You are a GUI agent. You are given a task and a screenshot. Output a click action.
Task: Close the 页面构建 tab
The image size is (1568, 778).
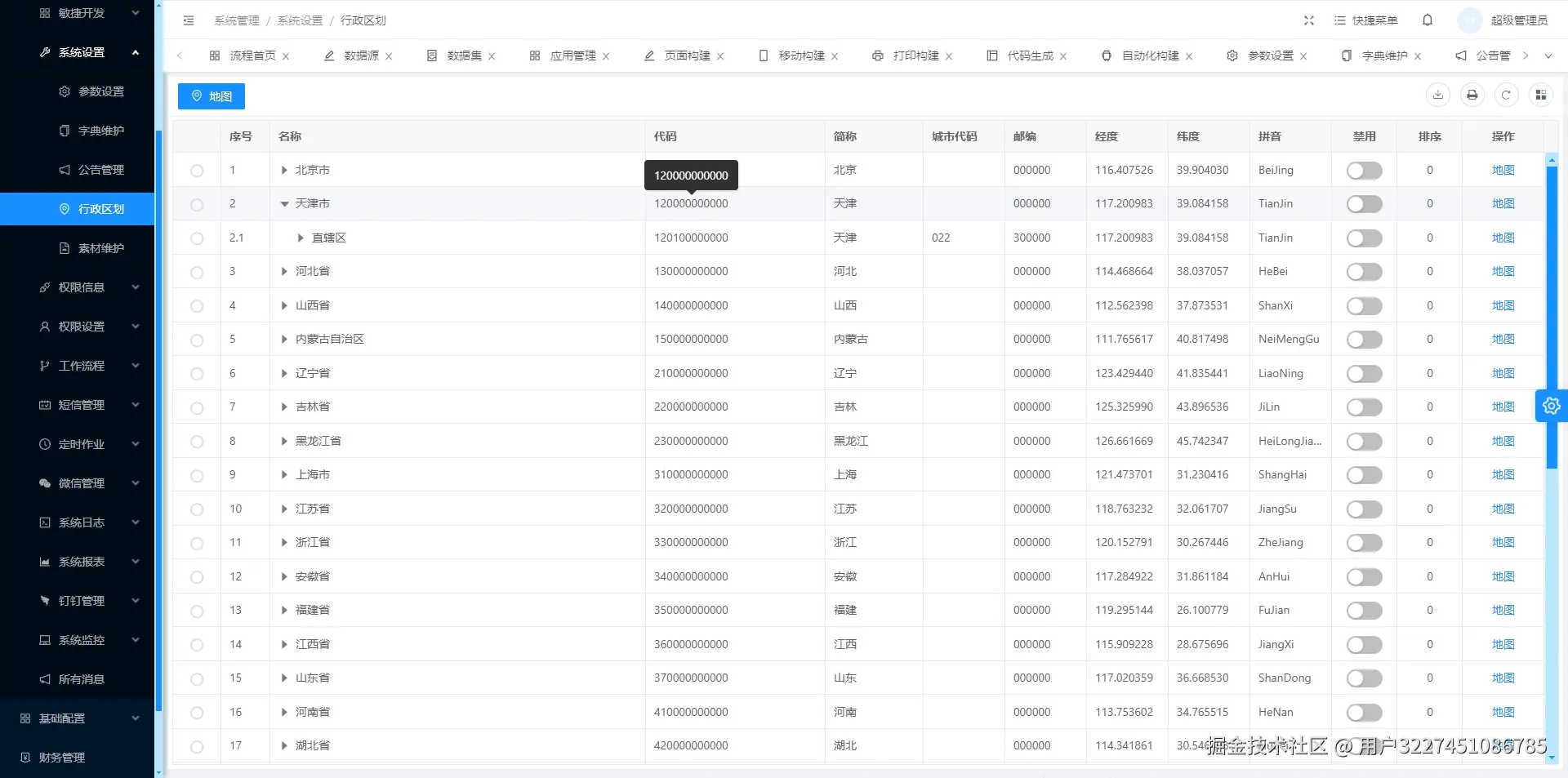pyautogui.click(x=720, y=56)
